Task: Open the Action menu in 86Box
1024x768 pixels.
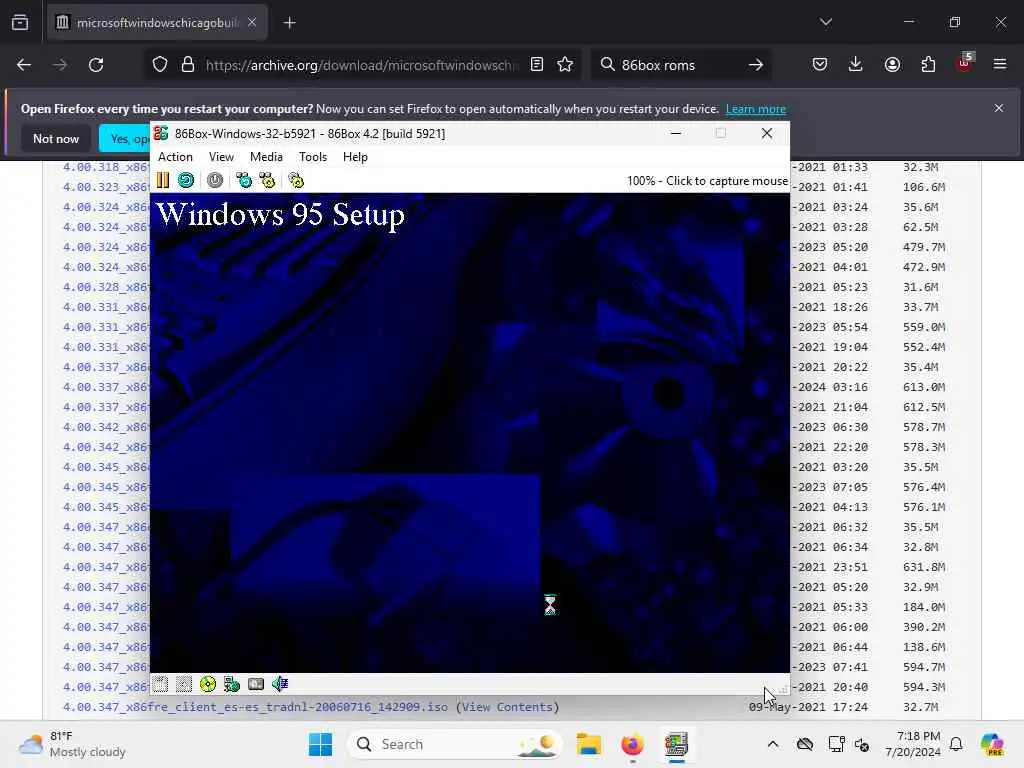Action: pyautogui.click(x=175, y=157)
